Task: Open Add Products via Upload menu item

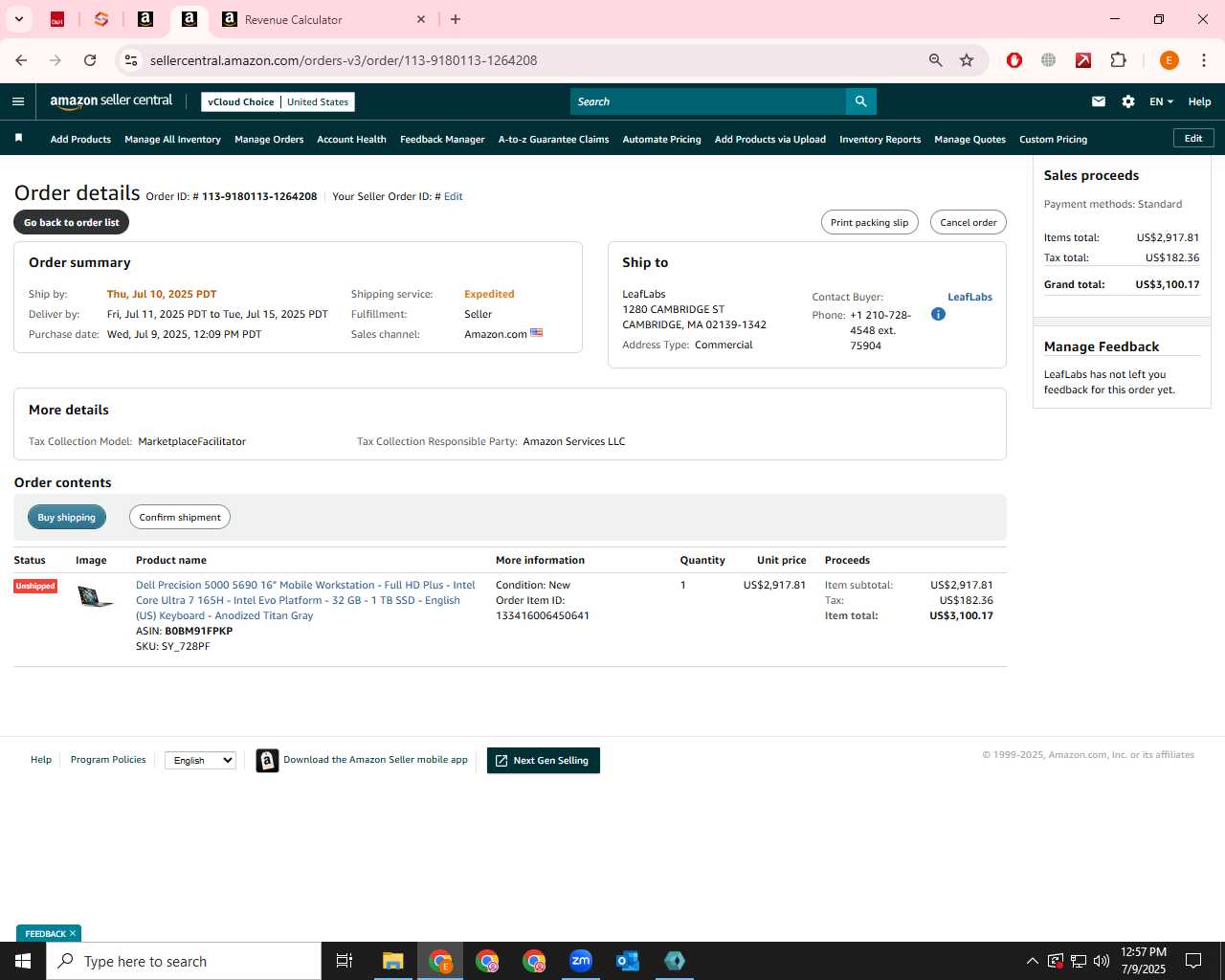Action: point(769,139)
